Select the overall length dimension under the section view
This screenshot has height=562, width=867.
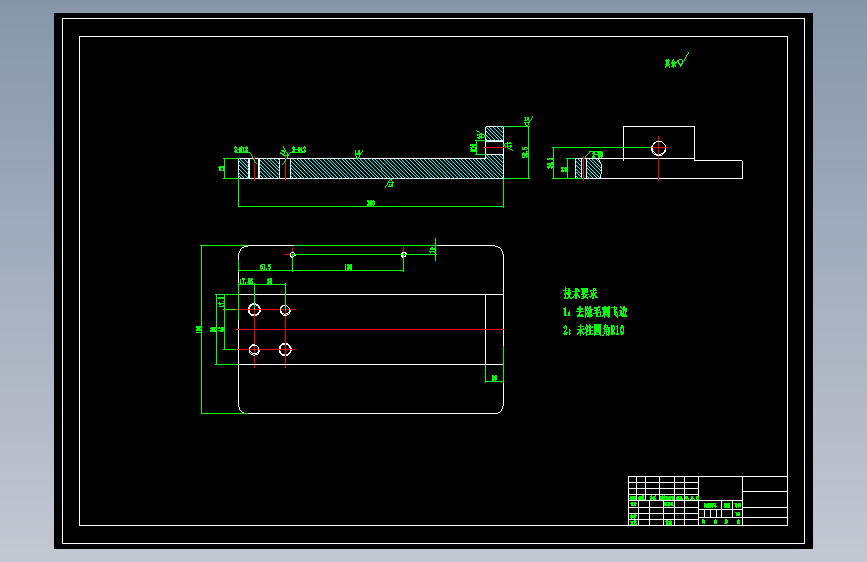pos(370,204)
